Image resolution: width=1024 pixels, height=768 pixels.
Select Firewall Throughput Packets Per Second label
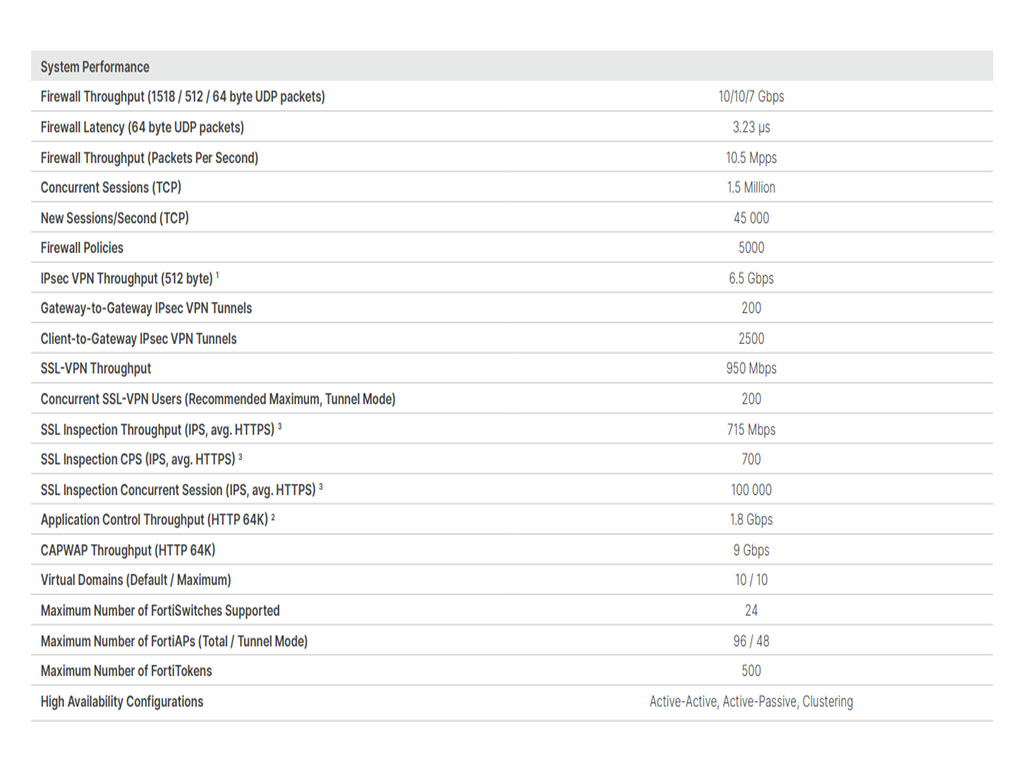(149, 158)
